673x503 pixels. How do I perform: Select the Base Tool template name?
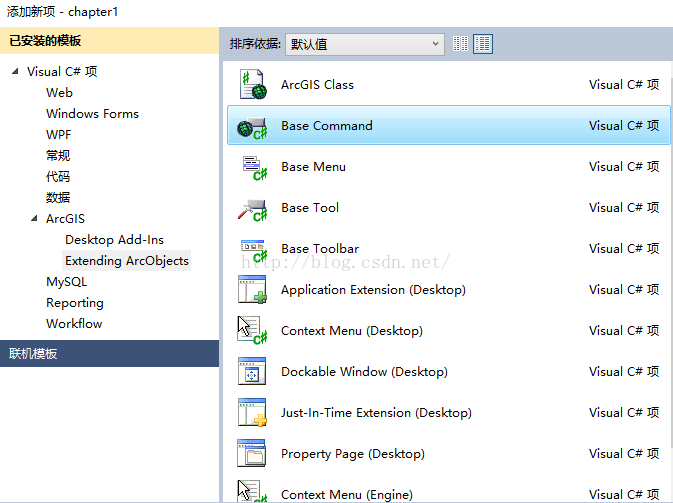pos(310,208)
